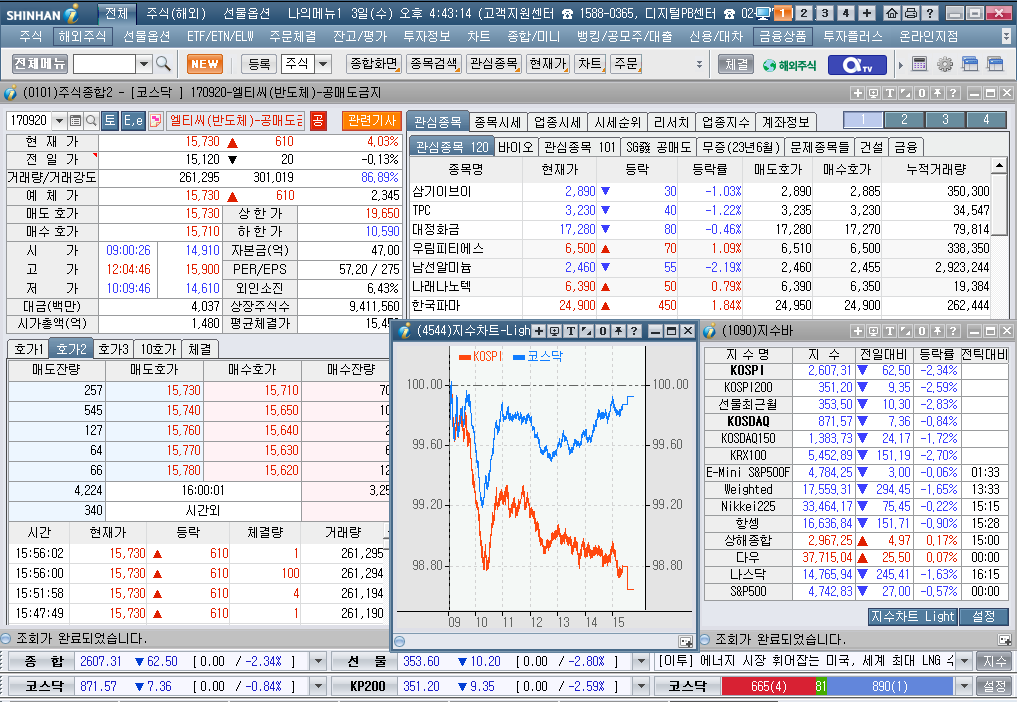Image resolution: width=1017 pixels, height=702 pixels.
Task: Open help with the title bar question mark
Action: (929, 13)
